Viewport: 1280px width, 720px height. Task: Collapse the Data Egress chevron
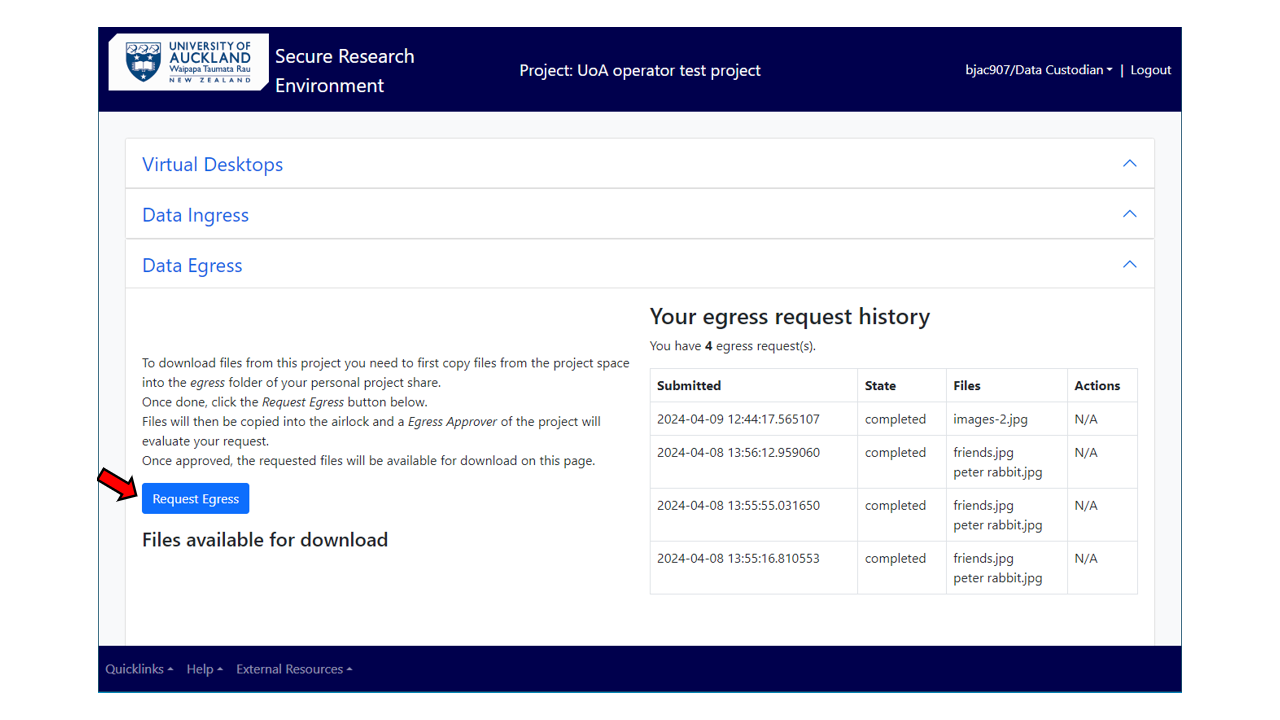coord(1130,264)
